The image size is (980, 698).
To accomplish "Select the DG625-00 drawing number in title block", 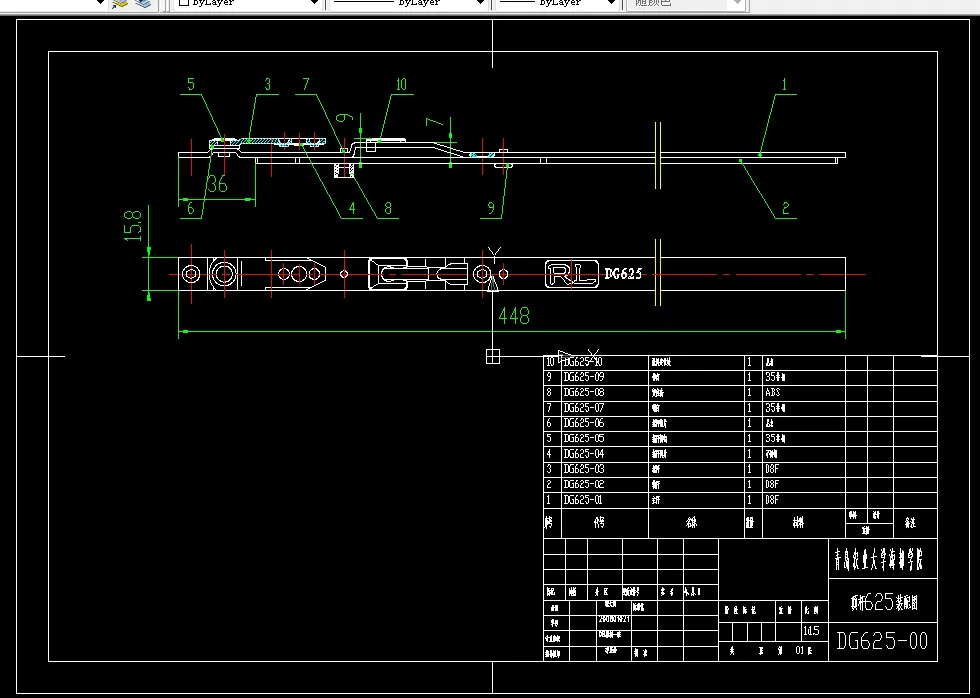I will click(882, 641).
